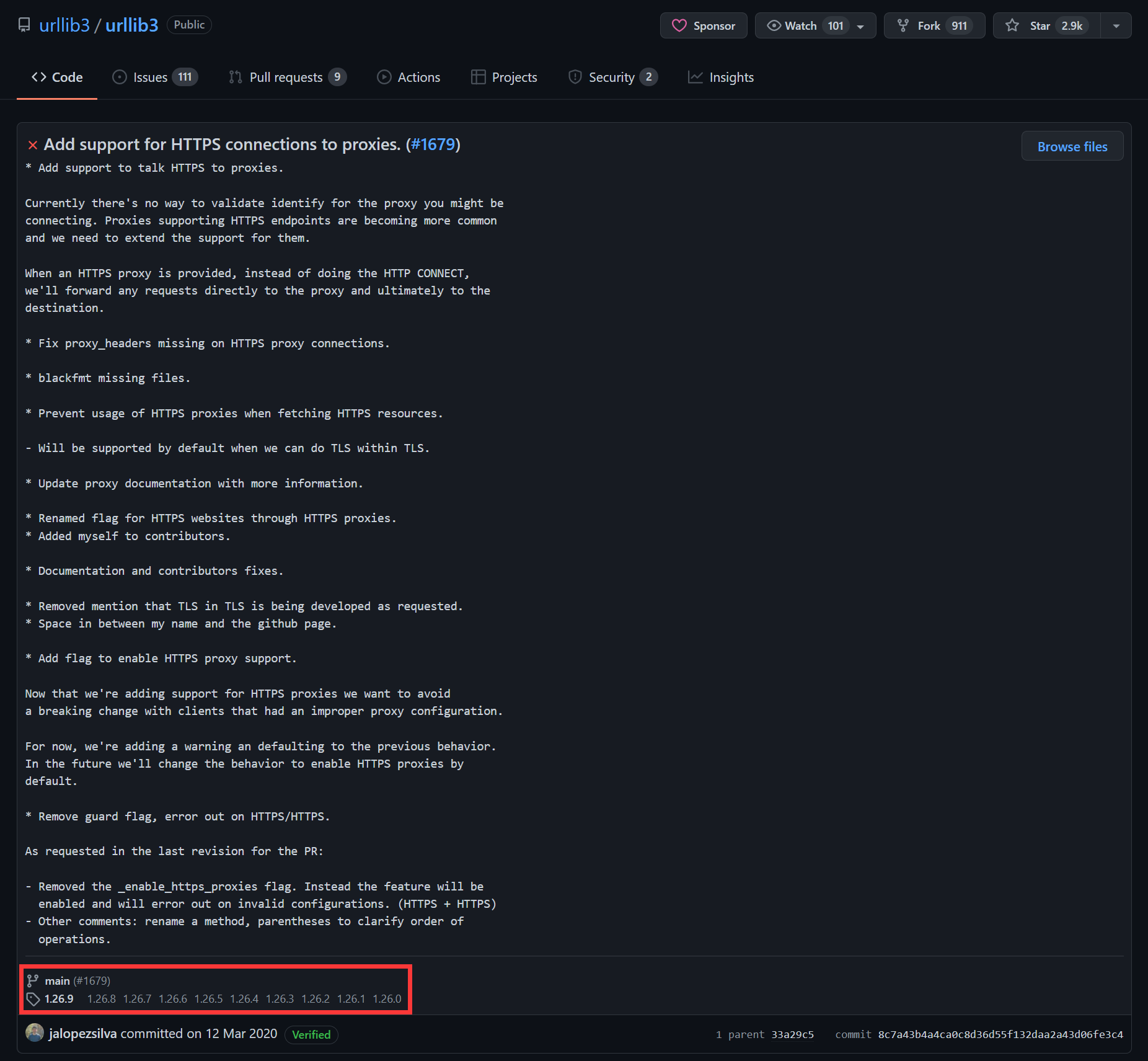This screenshot has height=1061, width=1148.
Task: Click the repository book icon
Action: pos(24,25)
